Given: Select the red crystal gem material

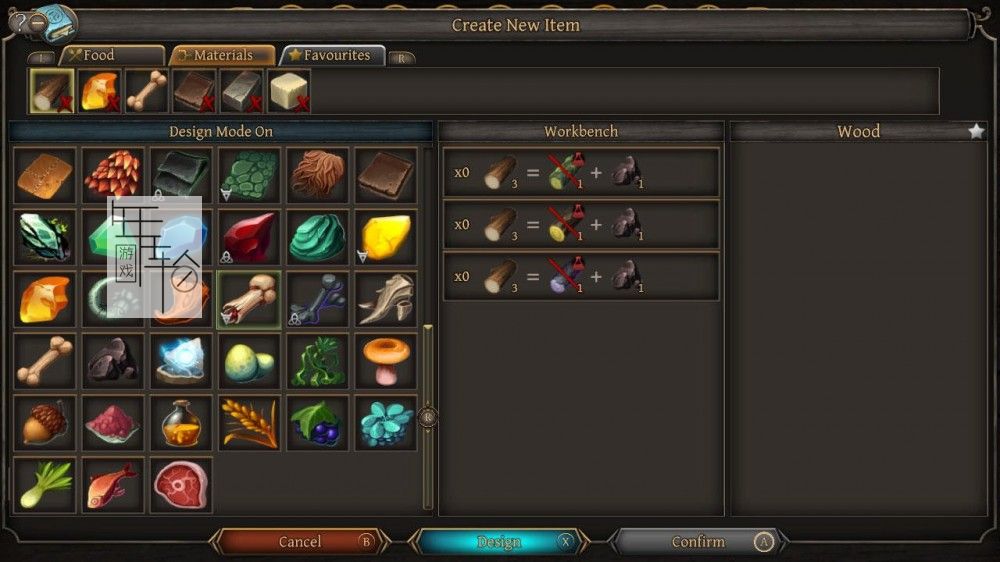Looking at the screenshot, I should tap(249, 237).
